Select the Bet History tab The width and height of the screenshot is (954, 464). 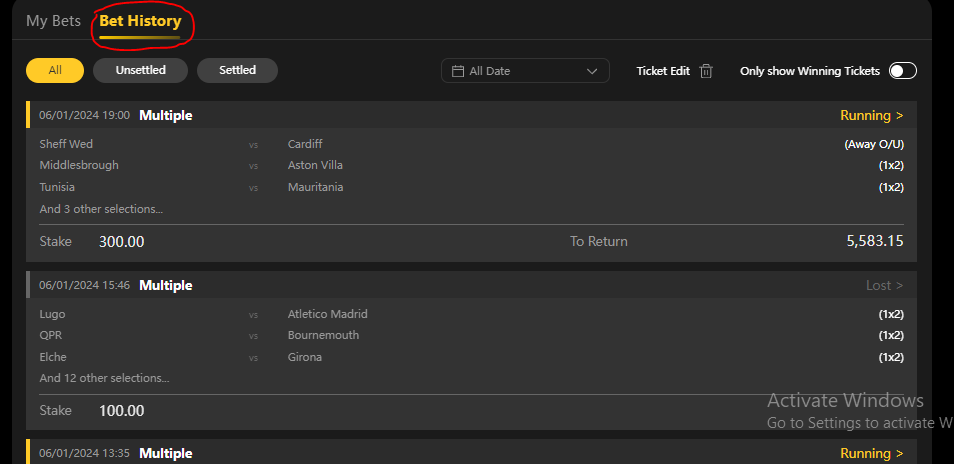[x=140, y=21]
